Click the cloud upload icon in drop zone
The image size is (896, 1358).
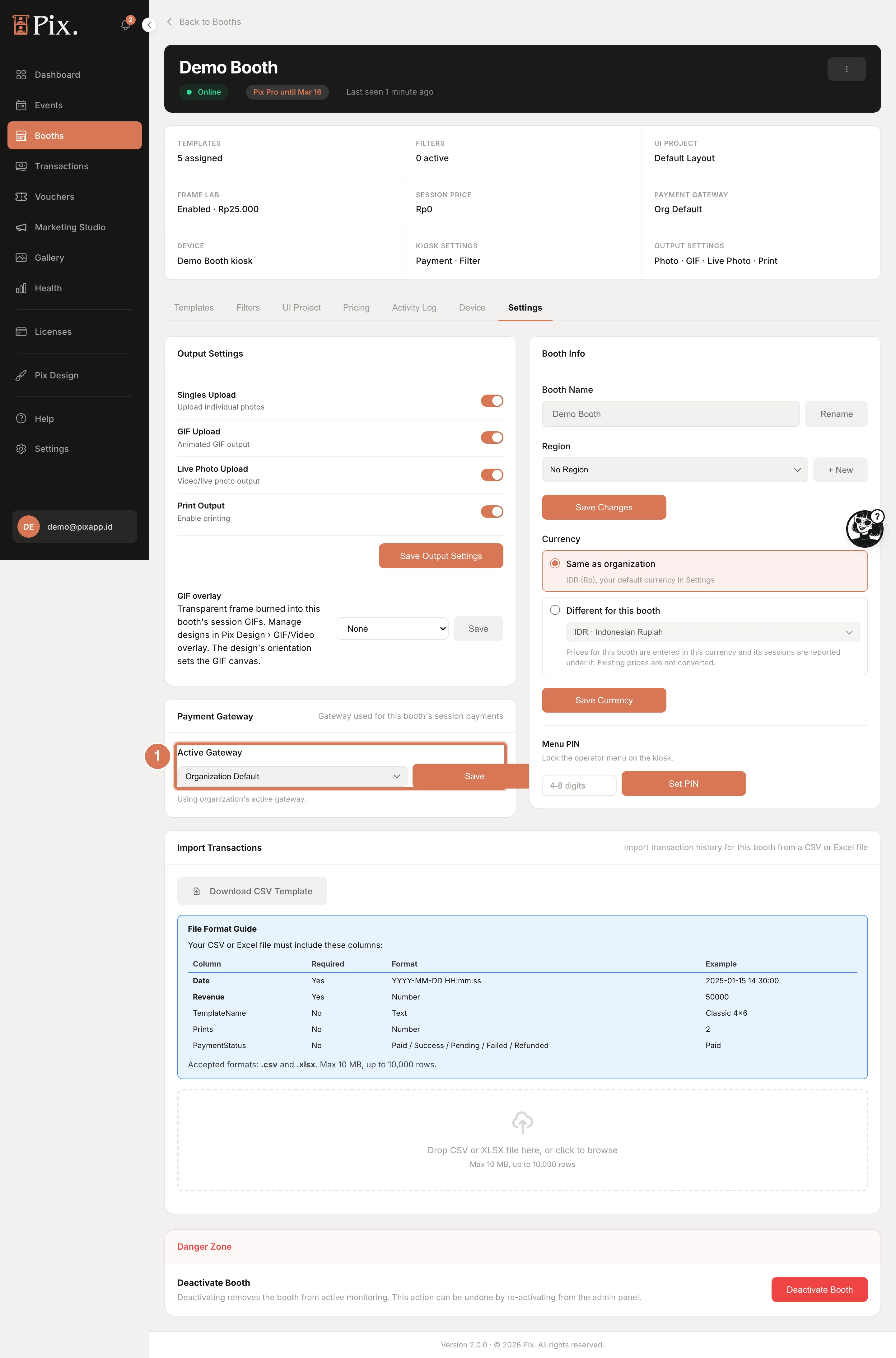[522, 1122]
